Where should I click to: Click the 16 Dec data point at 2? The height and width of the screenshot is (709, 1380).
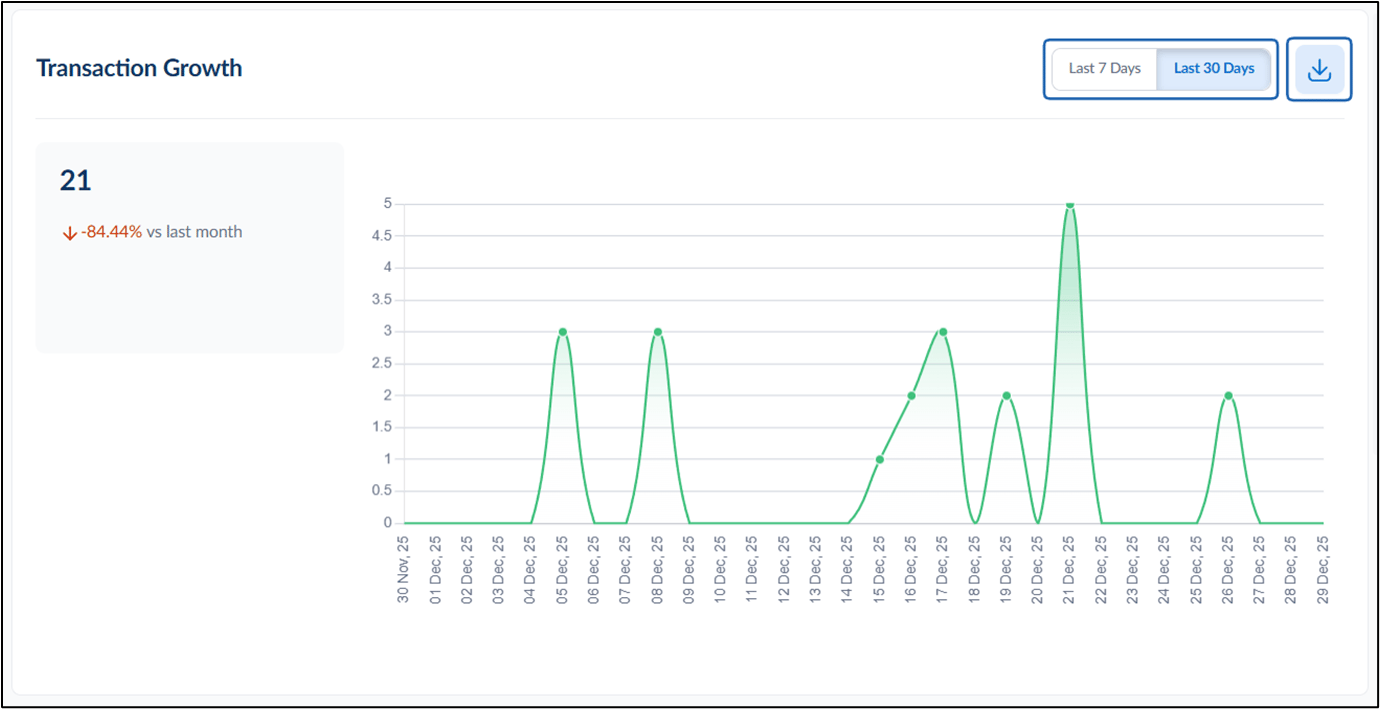pyautogui.click(x=911, y=396)
